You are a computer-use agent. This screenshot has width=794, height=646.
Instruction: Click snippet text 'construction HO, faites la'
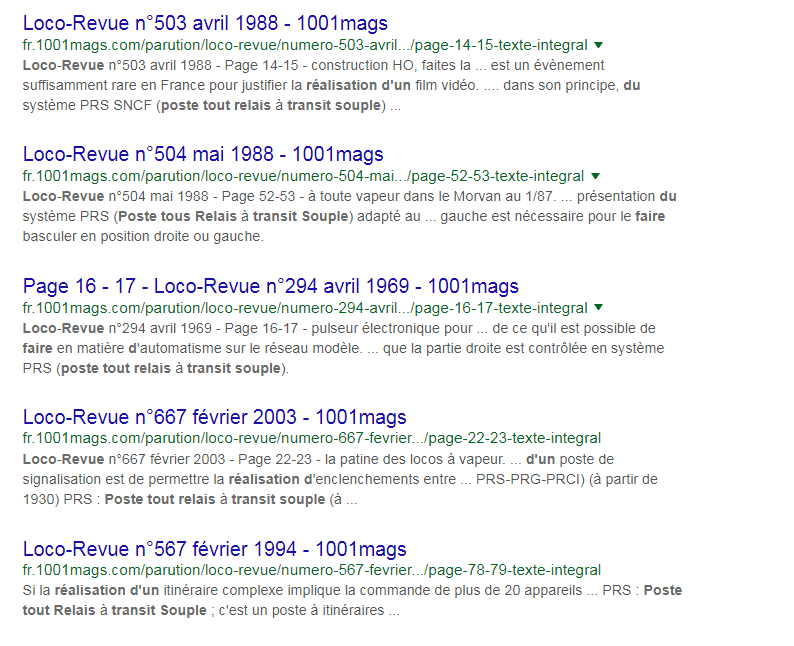pos(391,65)
